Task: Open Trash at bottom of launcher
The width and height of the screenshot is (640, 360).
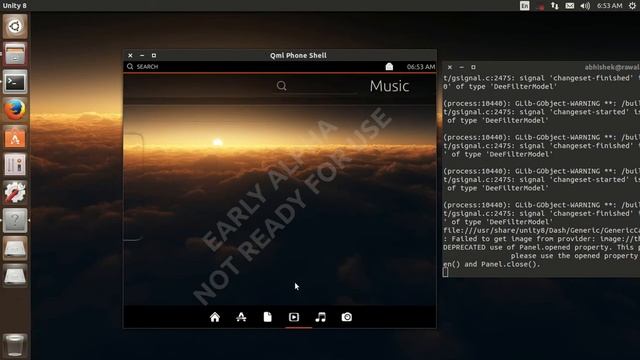Action: pos(15,345)
